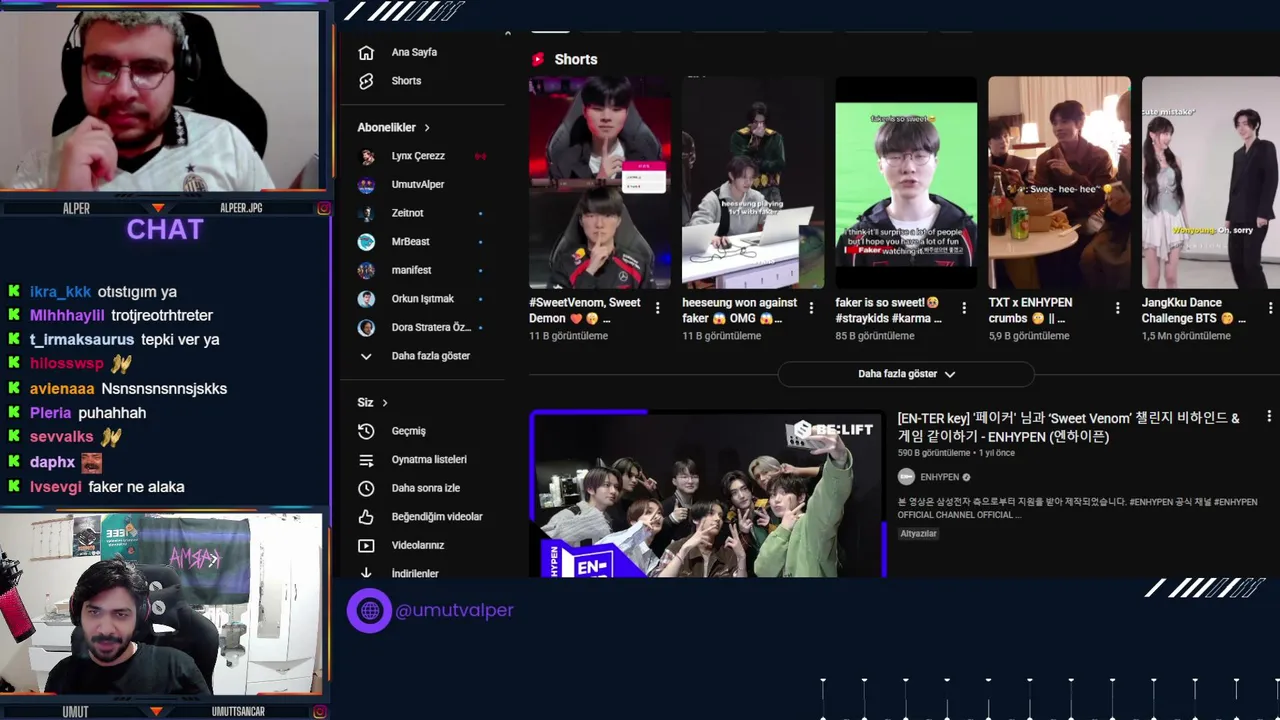The height and width of the screenshot is (720, 1280).
Task: Select Beğendiğim videolar menu item
Action: click(x=437, y=517)
